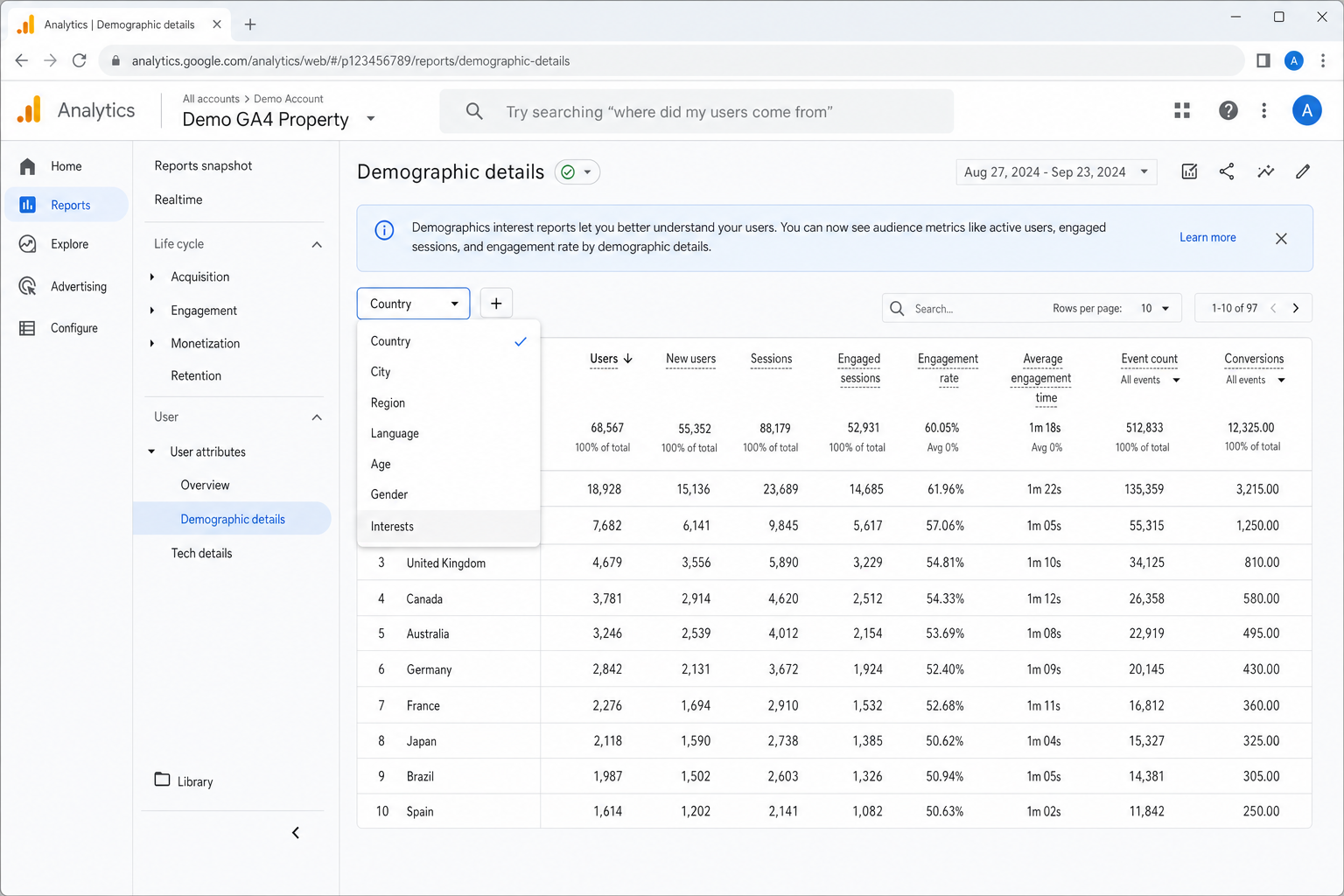The height and width of the screenshot is (896, 1344).
Task: Open the Google apps grid icon
Action: (x=1182, y=110)
